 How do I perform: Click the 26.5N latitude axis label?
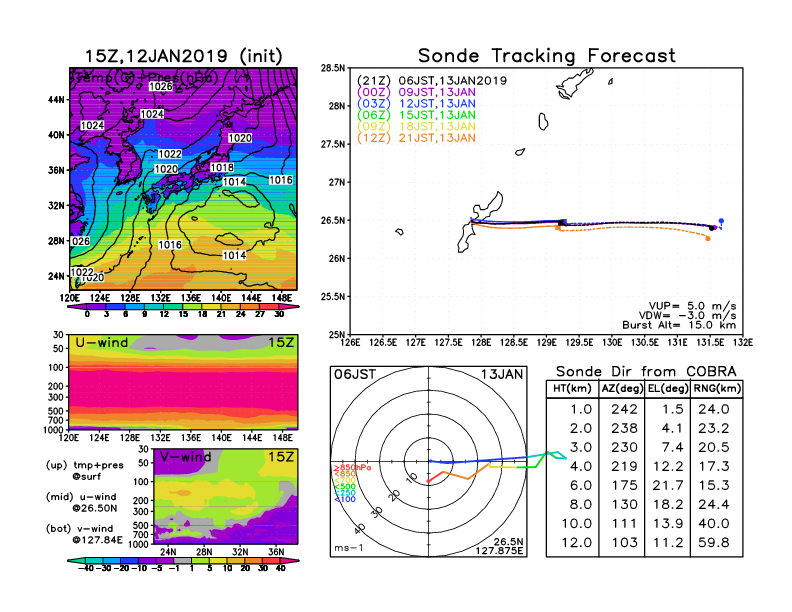coord(333,221)
